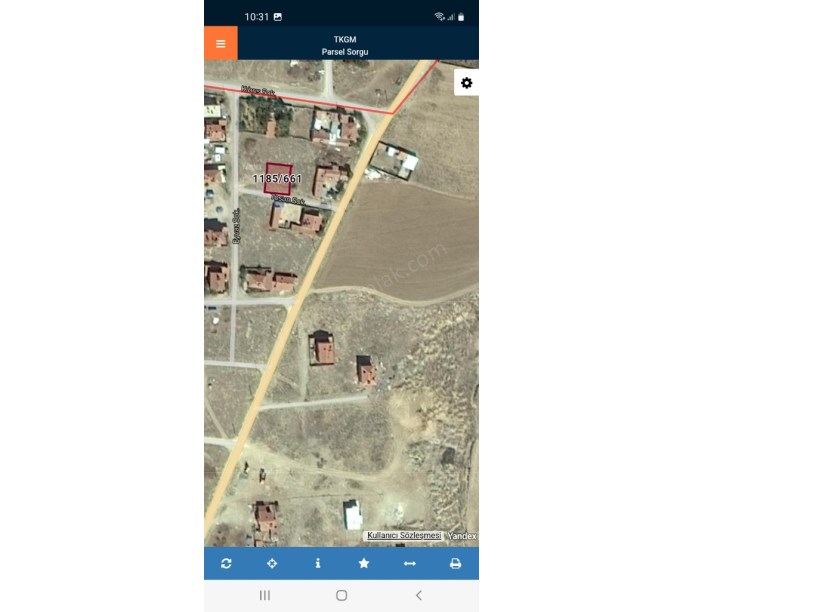Add parcel to favorites with star icon

coord(364,563)
